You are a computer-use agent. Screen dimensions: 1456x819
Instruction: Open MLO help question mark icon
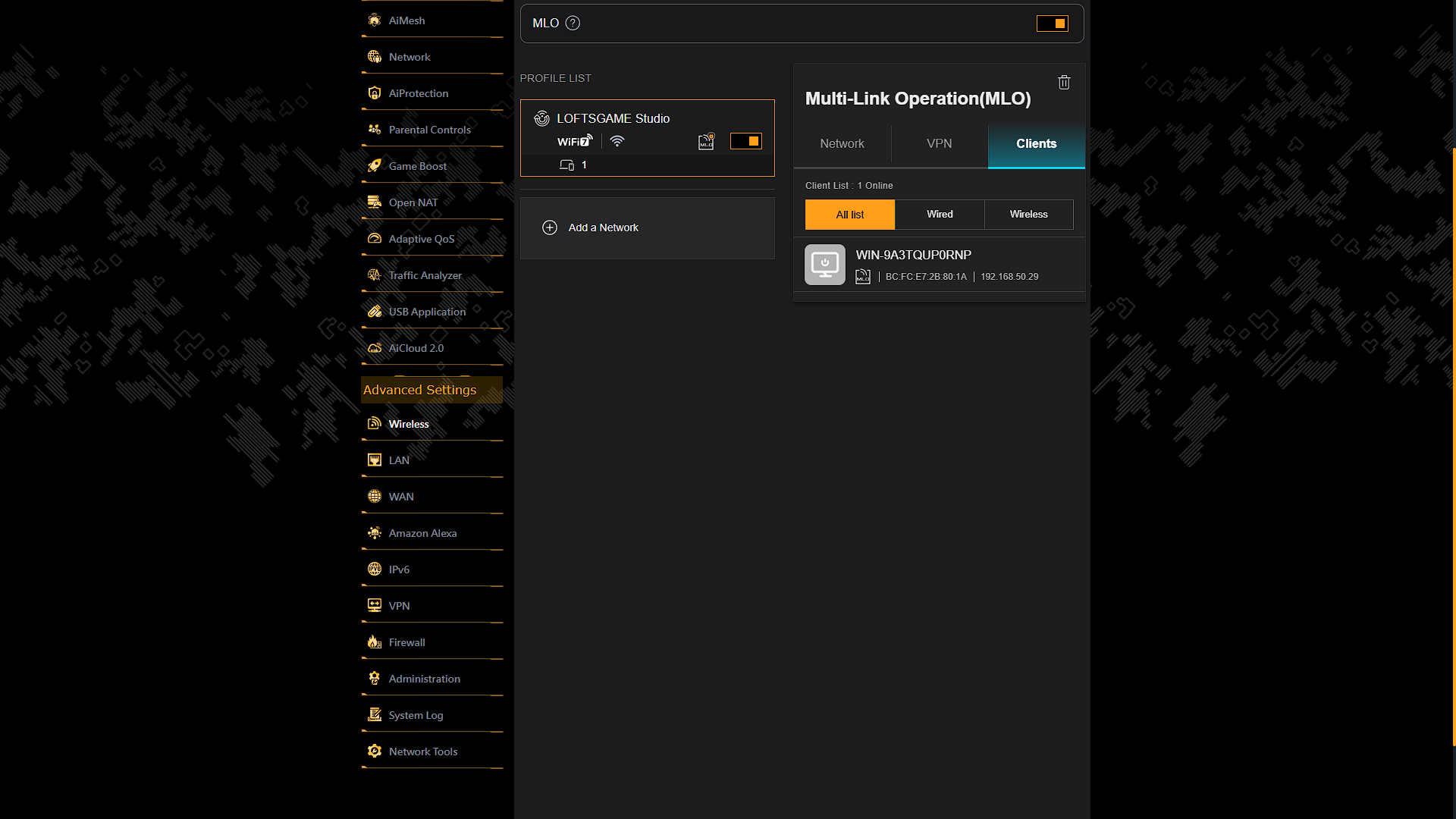point(573,24)
